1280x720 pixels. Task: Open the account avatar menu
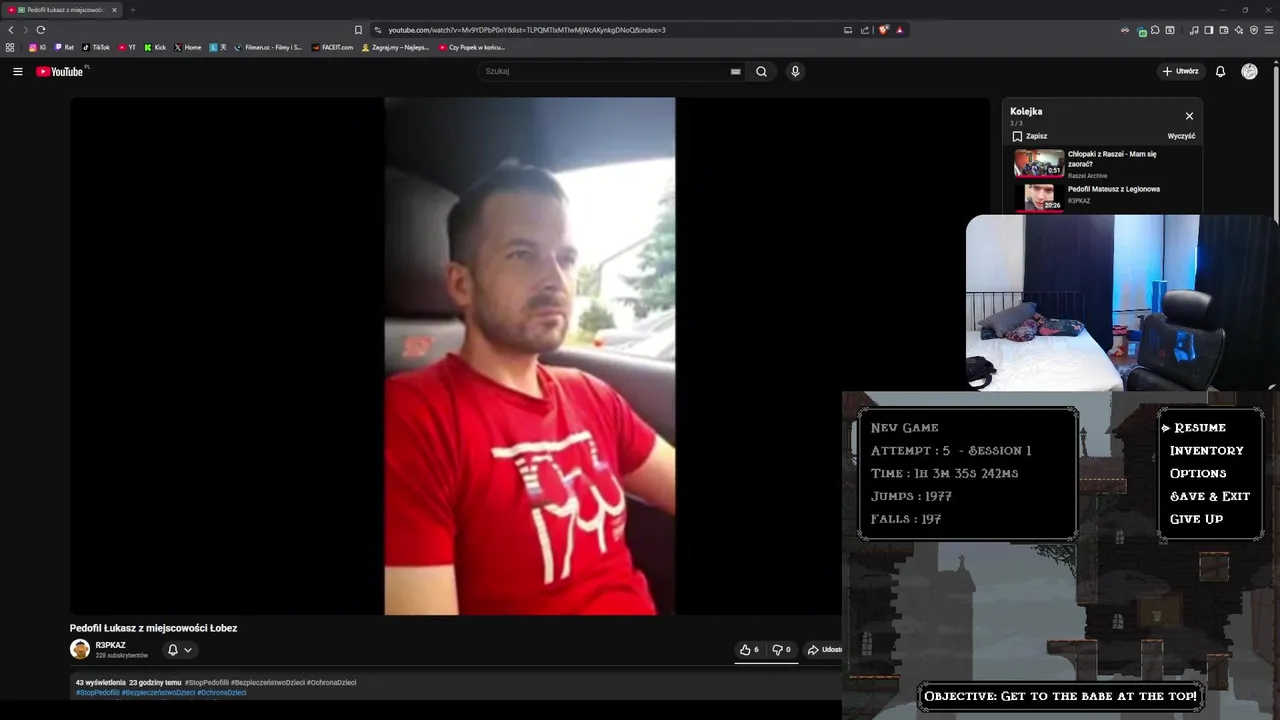coord(1249,72)
